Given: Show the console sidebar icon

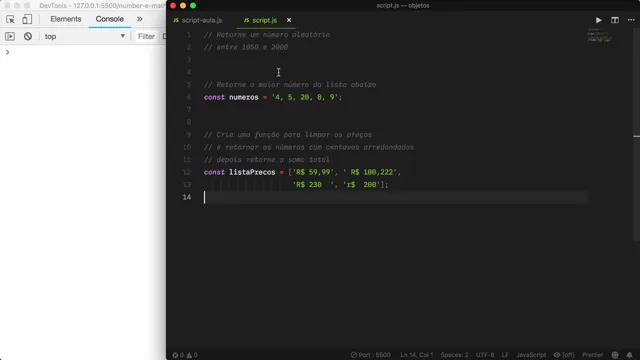Looking at the screenshot, I should tap(10, 36).
